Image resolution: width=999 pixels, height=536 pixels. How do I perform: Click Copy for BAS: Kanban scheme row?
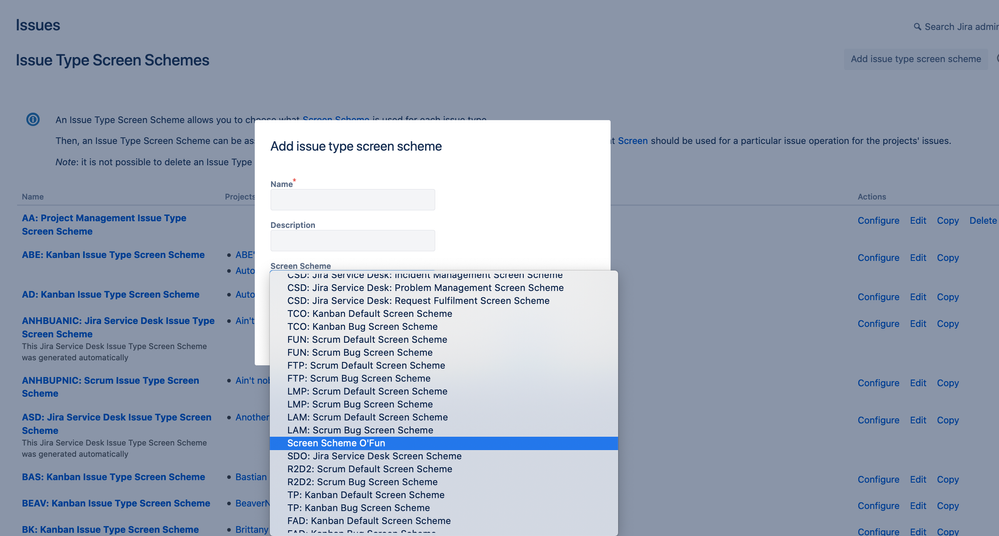pos(947,479)
